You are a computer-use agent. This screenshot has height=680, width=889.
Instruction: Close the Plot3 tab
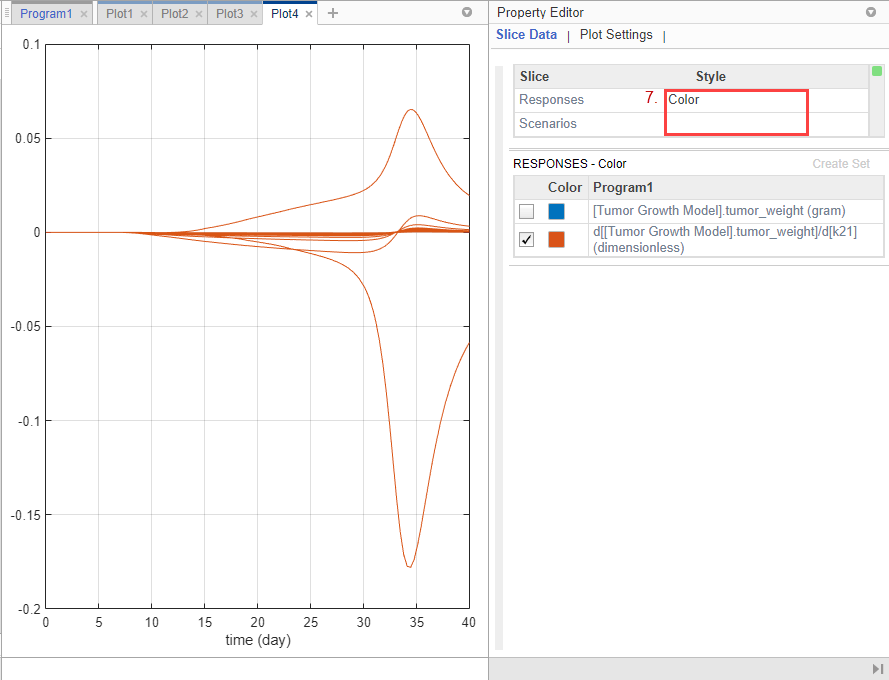[254, 14]
